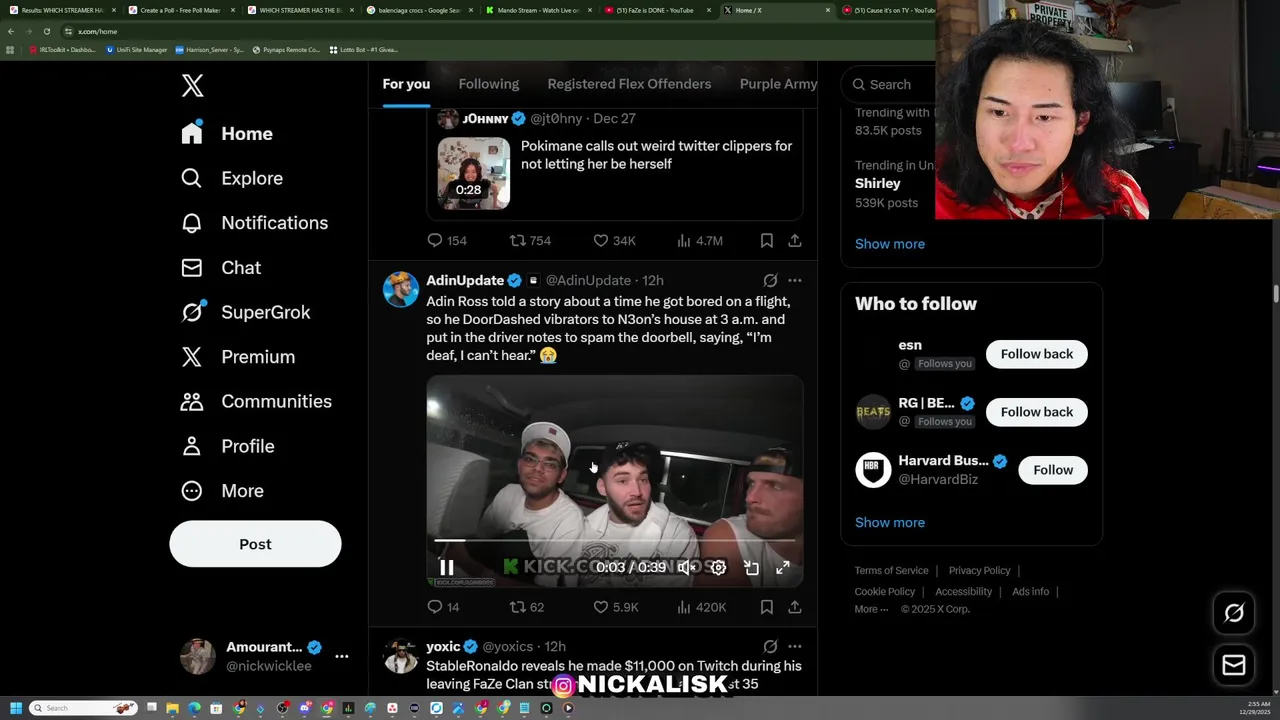Bookmark the J0hnny Pokimane post
1280x720 pixels.
coord(766,241)
